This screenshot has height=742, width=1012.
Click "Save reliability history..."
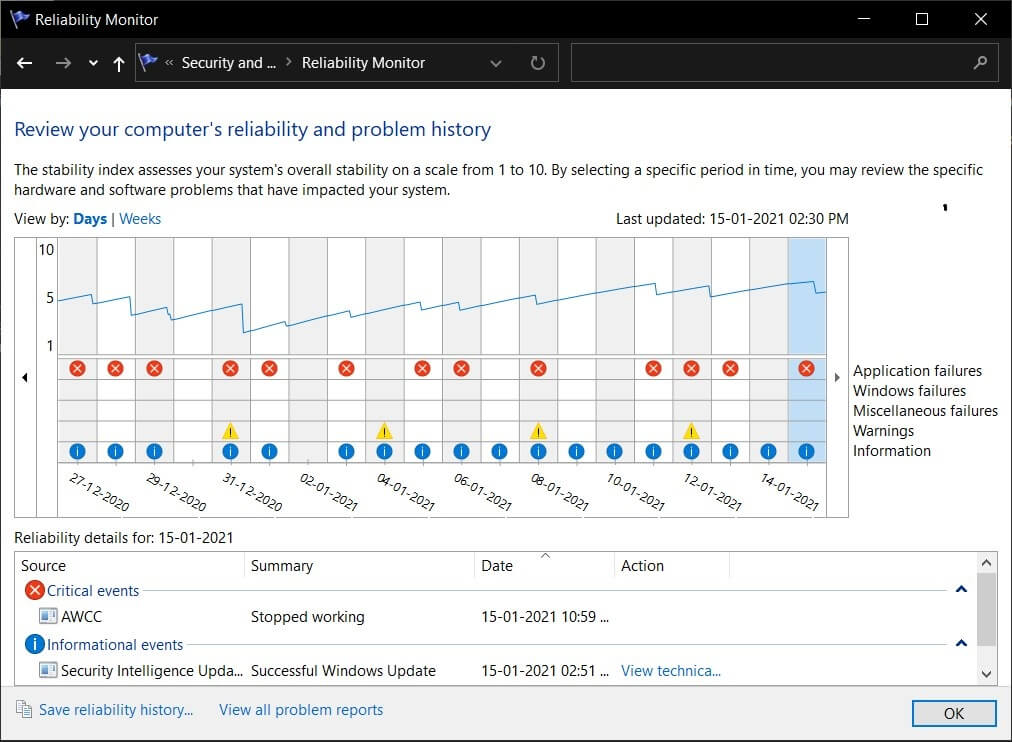pos(116,709)
